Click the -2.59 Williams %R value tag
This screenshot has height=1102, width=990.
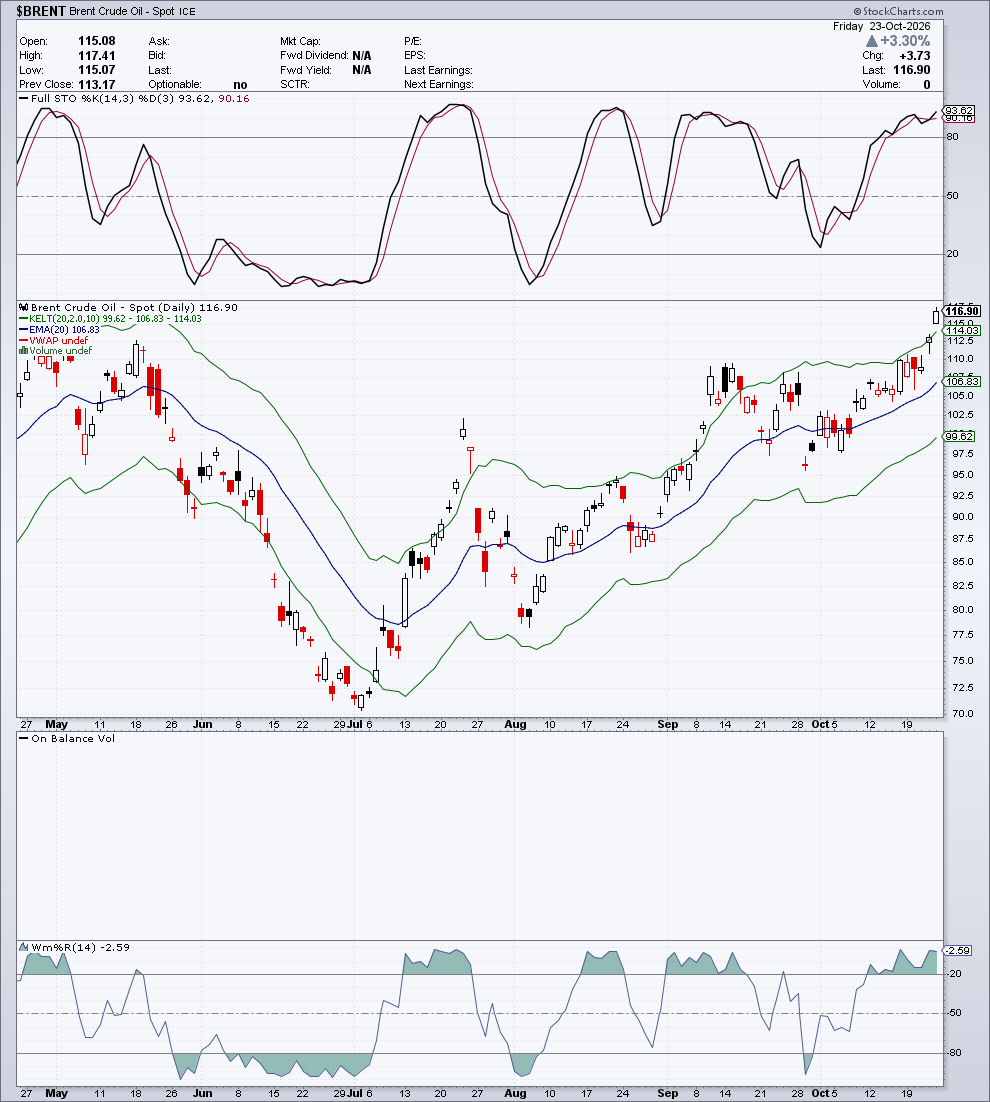(958, 950)
